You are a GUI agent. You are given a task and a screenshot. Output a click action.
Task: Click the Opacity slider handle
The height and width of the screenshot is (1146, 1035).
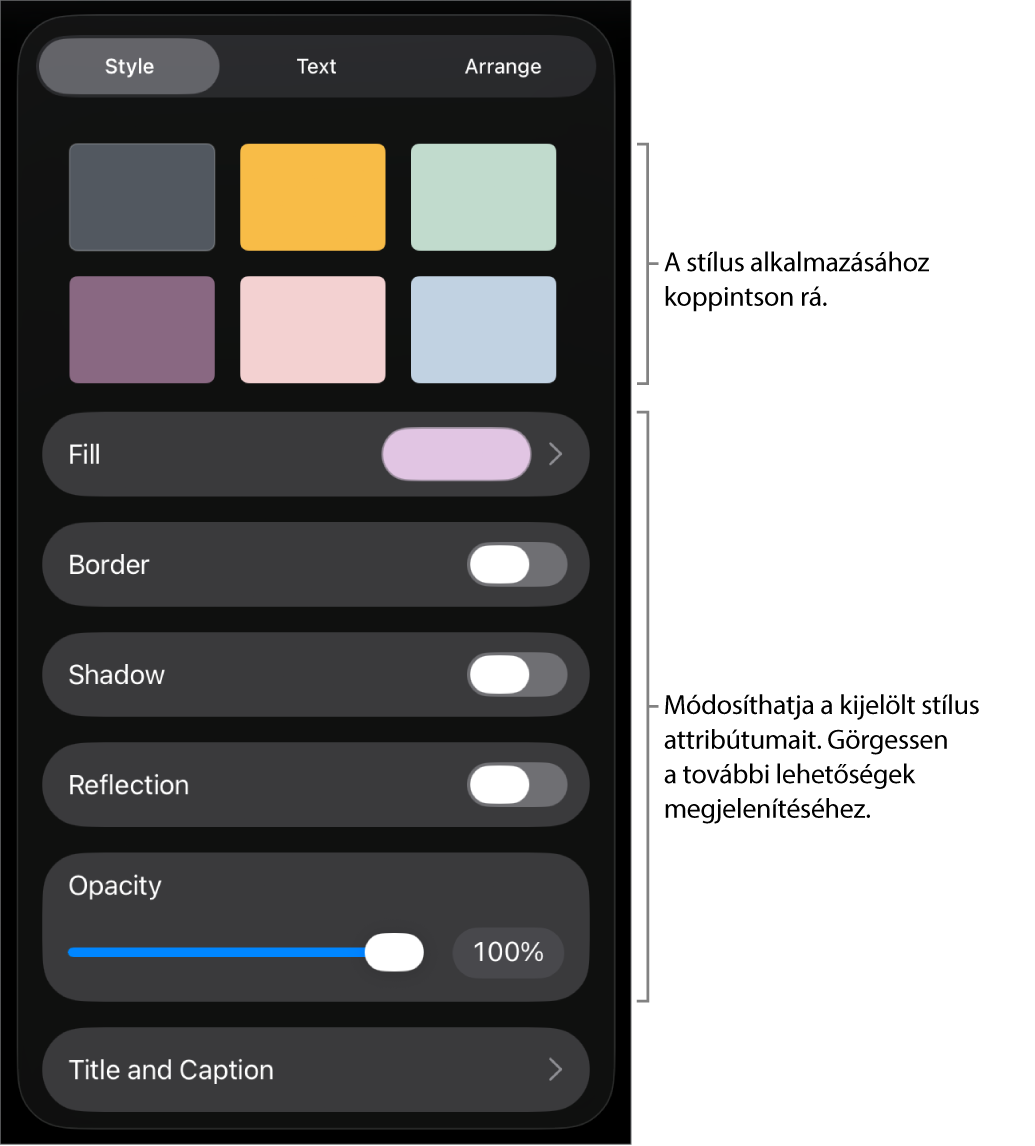394,952
